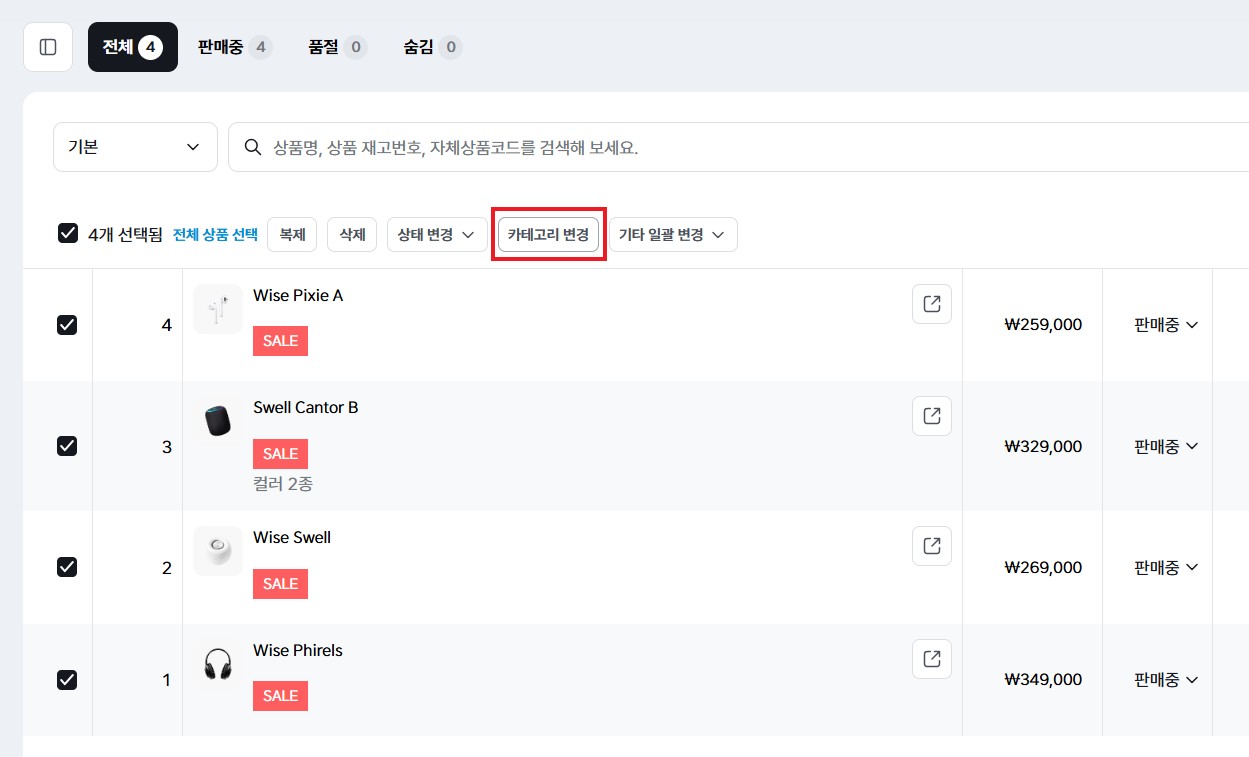Click the ₩349,000 price cell

[x=1043, y=680]
